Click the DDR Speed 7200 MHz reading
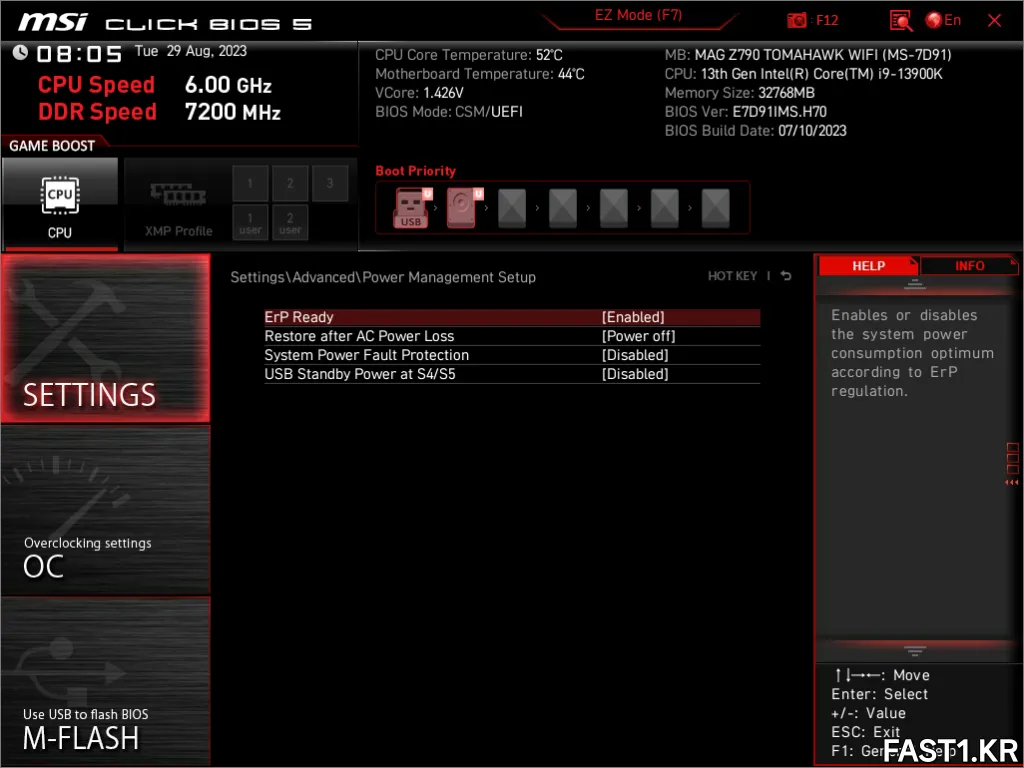1024x768 pixels. 159,112
